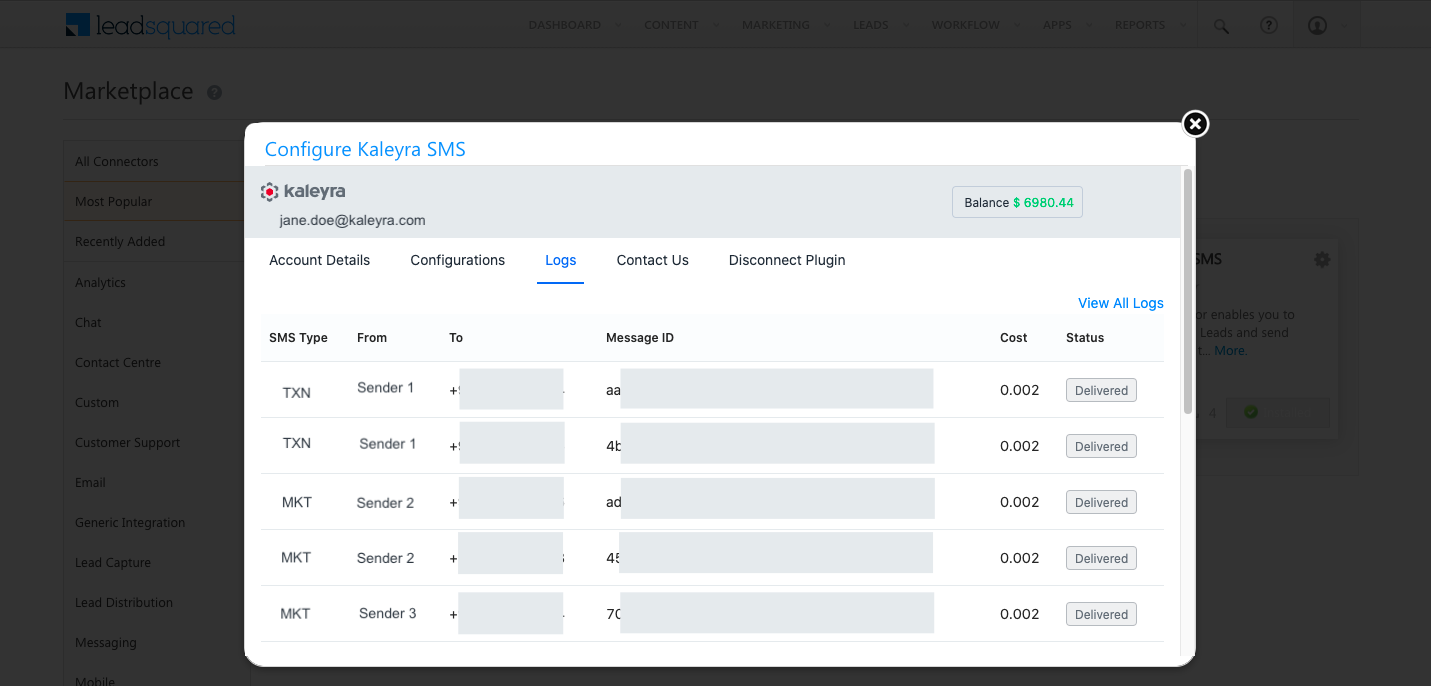Open the Disconnect Plugin tab

click(787, 260)
